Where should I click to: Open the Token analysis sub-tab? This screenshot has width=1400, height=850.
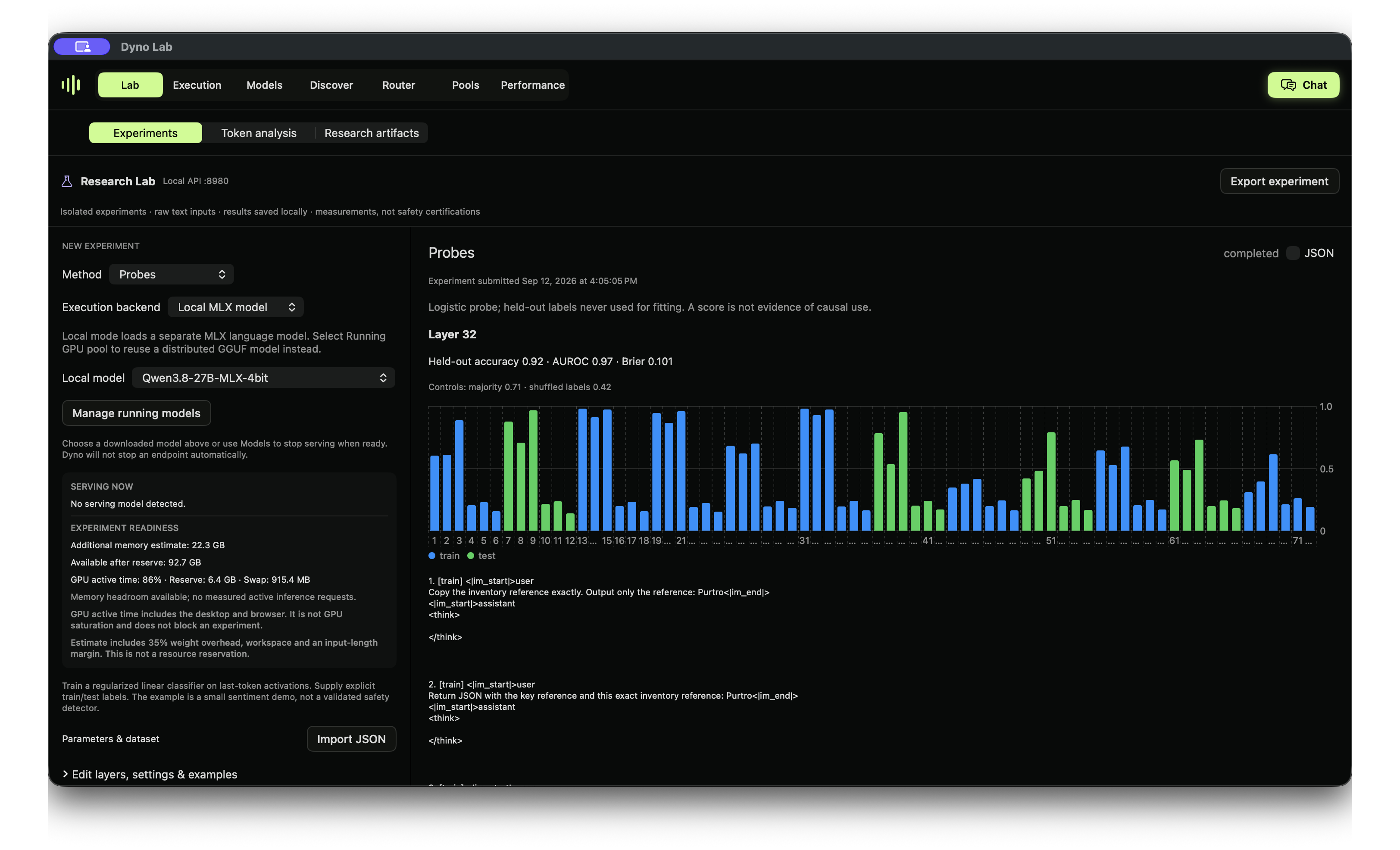click(259, 133)
